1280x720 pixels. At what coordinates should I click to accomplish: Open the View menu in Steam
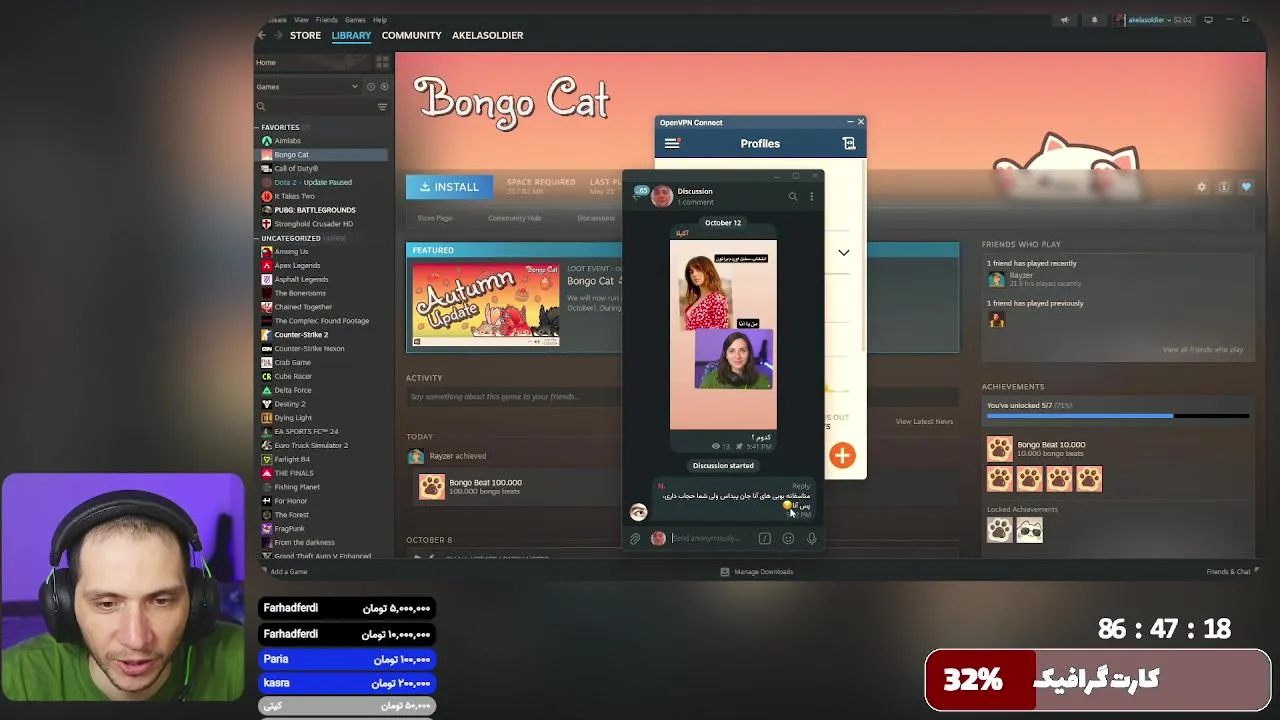click(x=301, y=20)
